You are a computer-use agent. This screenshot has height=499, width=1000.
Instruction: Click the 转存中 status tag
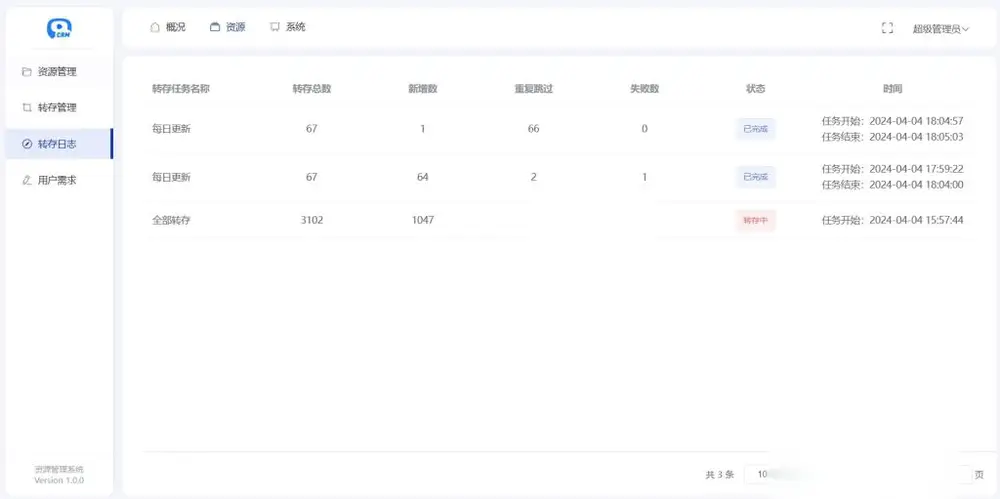point(756,221)
